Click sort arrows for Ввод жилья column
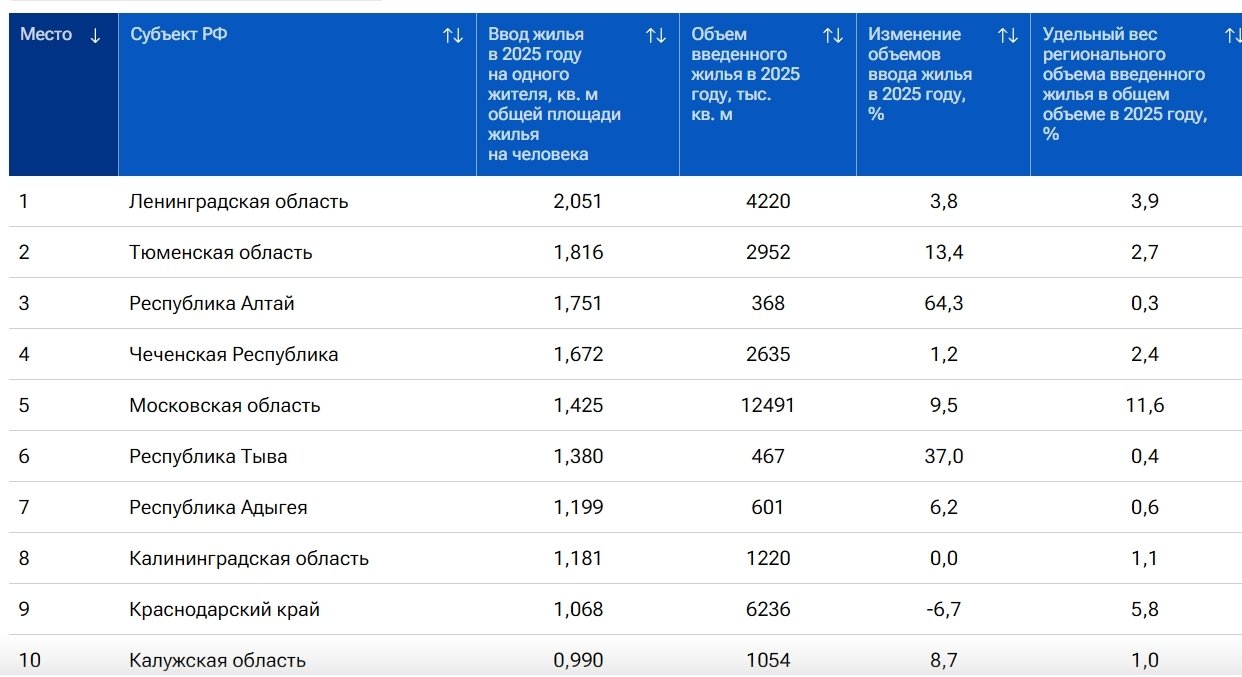 [656, 35]
